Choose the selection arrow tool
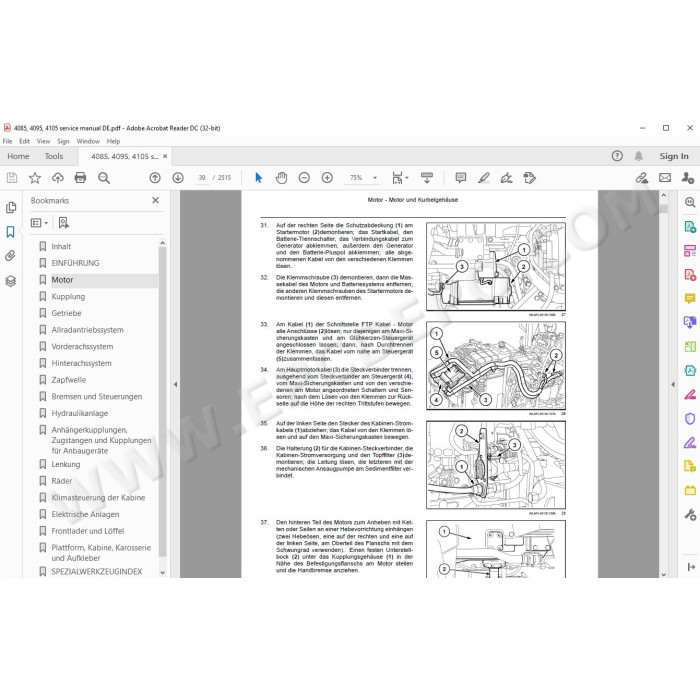This screenshot has width=700, height=700. (x=258, y=178)
